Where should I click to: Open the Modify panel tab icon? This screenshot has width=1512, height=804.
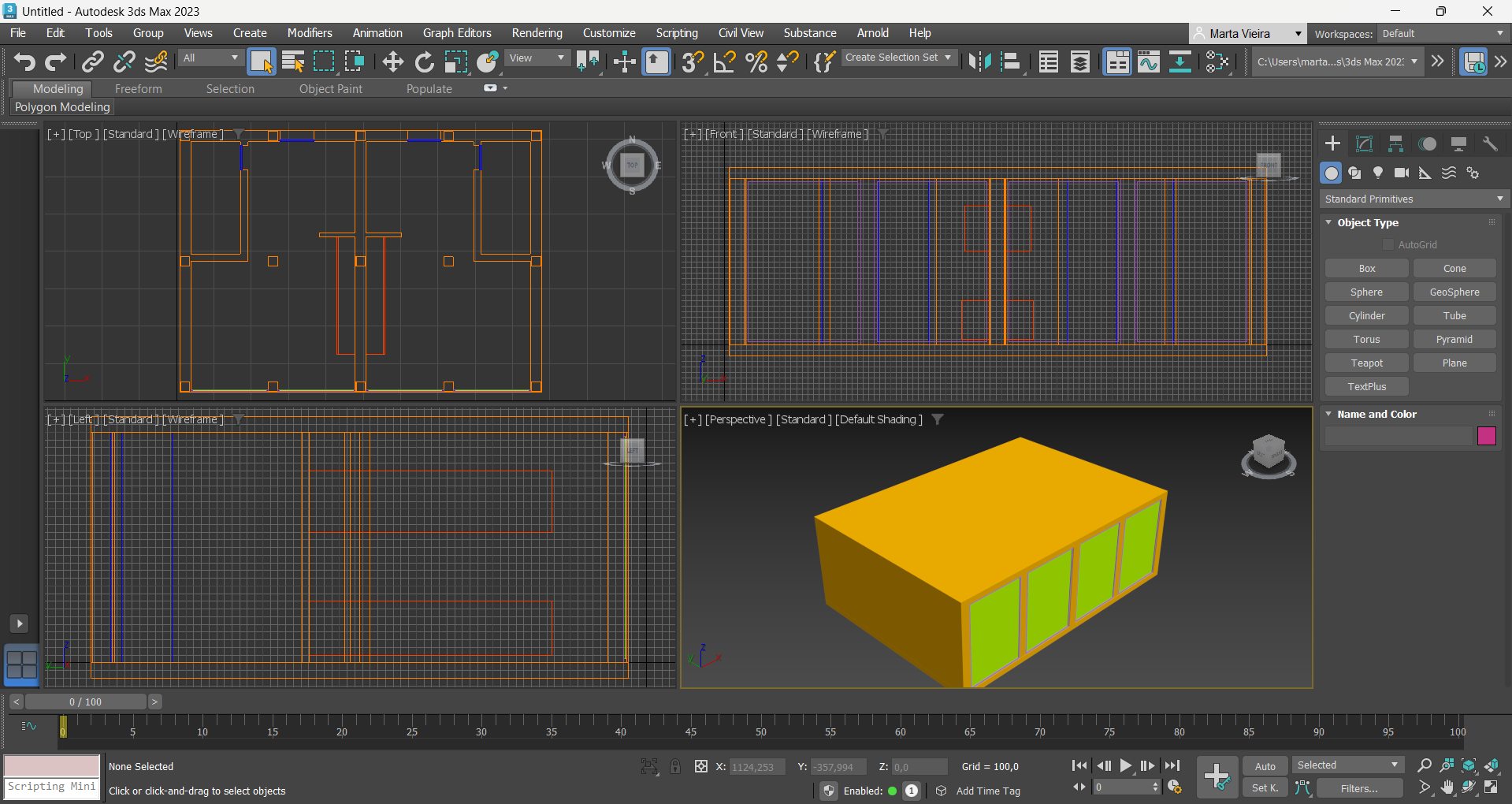point(1364,143)
